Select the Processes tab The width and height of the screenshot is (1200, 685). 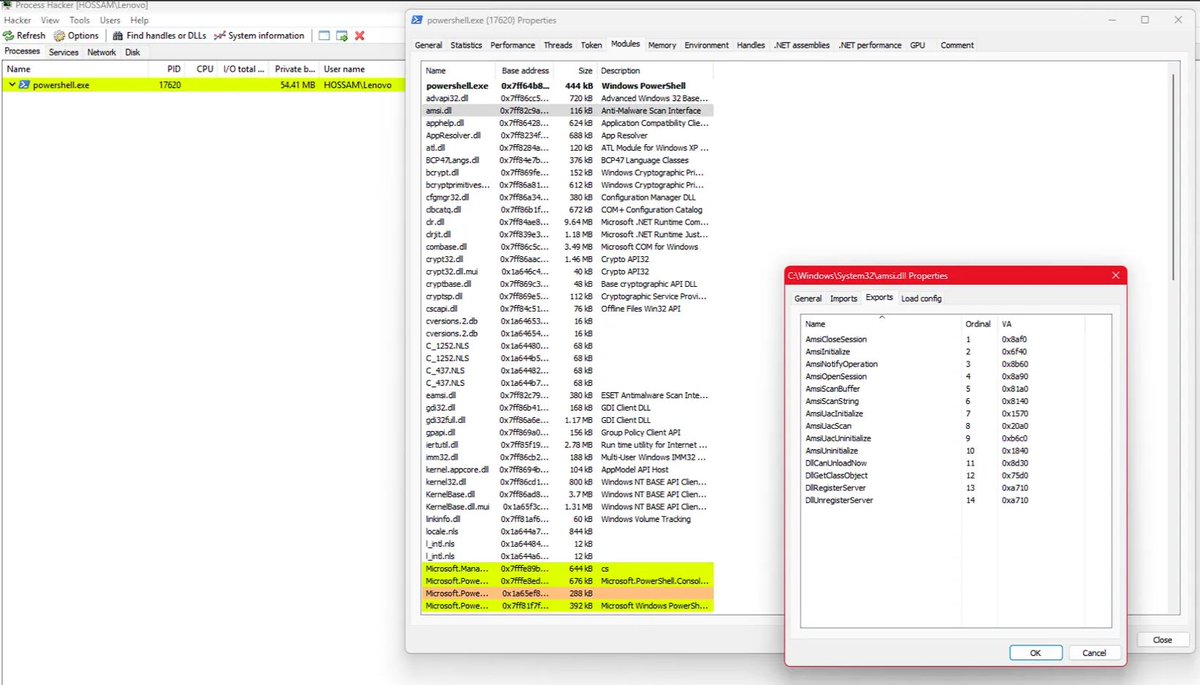pos(22,52)
